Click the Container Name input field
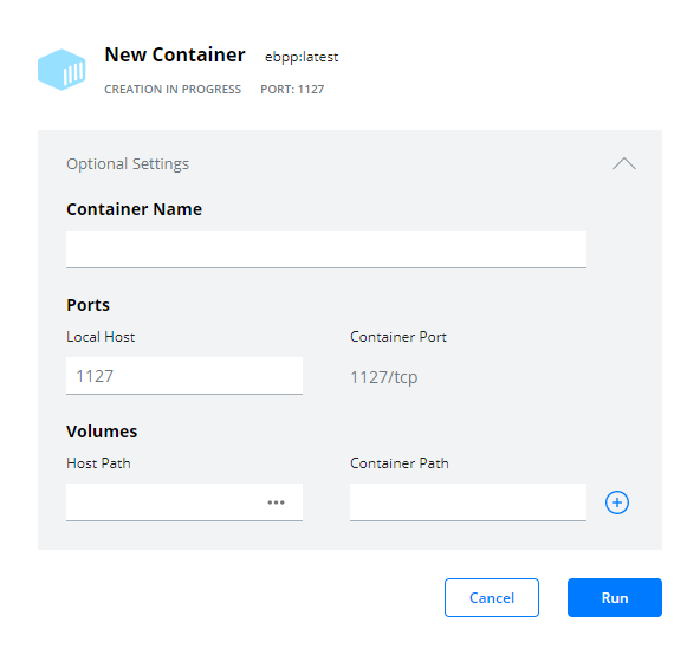Viewport: 700px width, 655px height. (325, 249)
